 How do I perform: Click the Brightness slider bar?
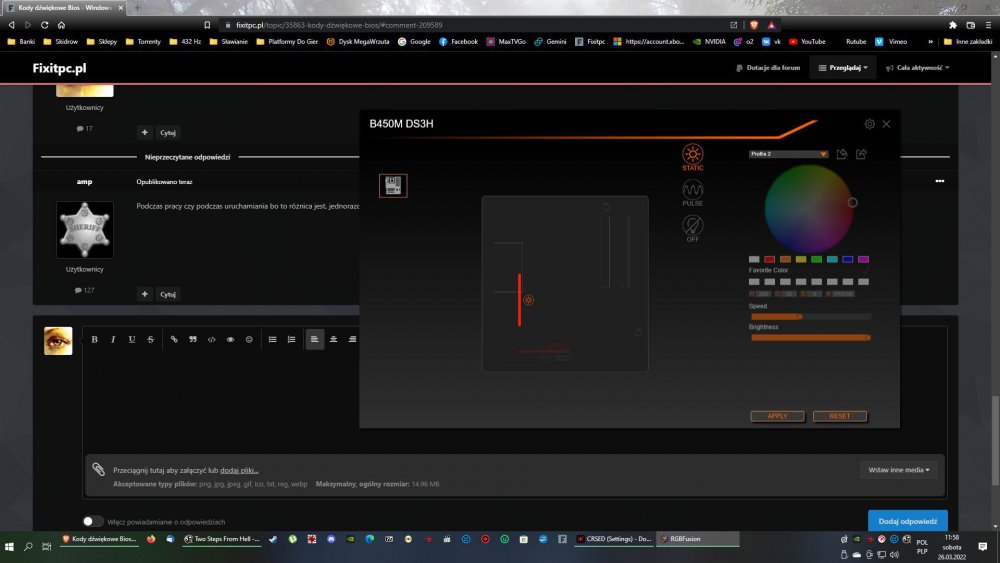click(x=810, y=337)
